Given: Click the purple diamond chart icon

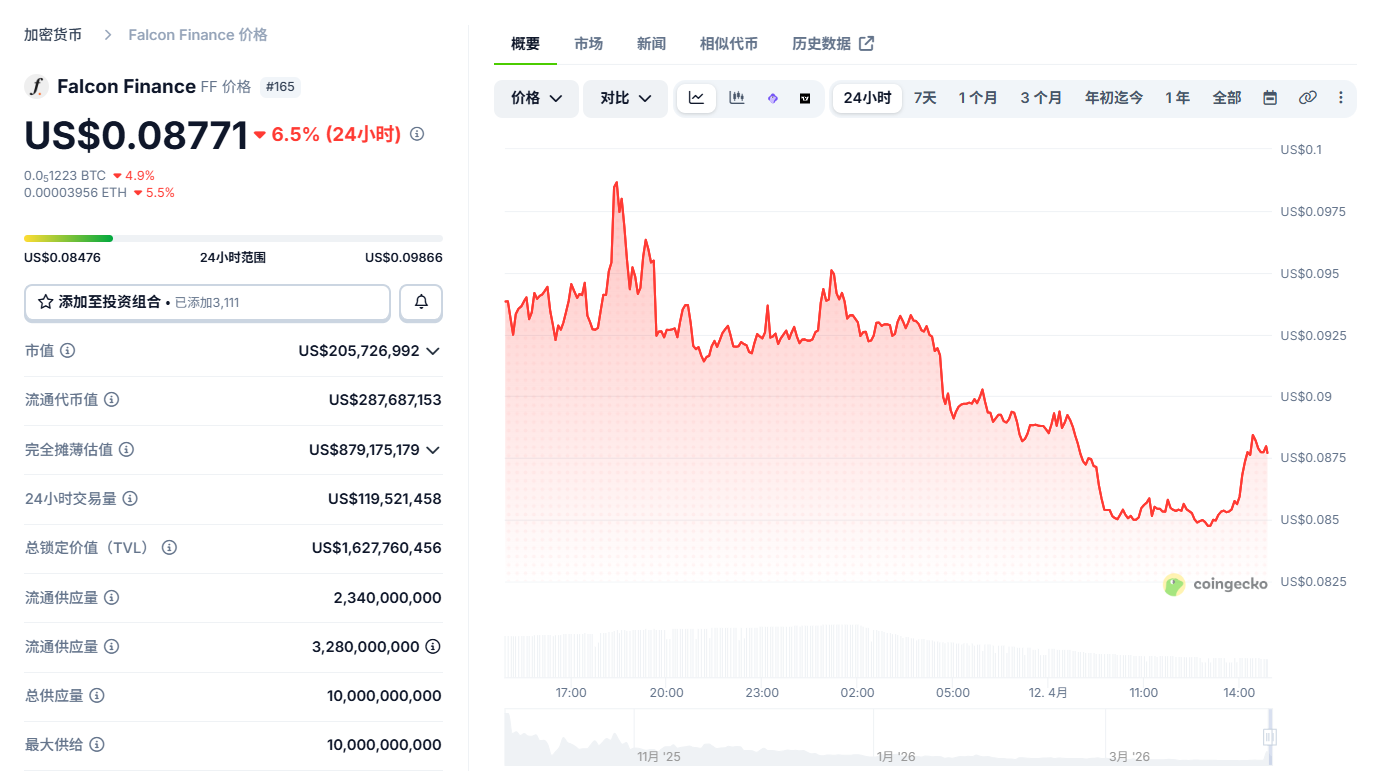Looking at the screenshot, I should pos(772,98).
